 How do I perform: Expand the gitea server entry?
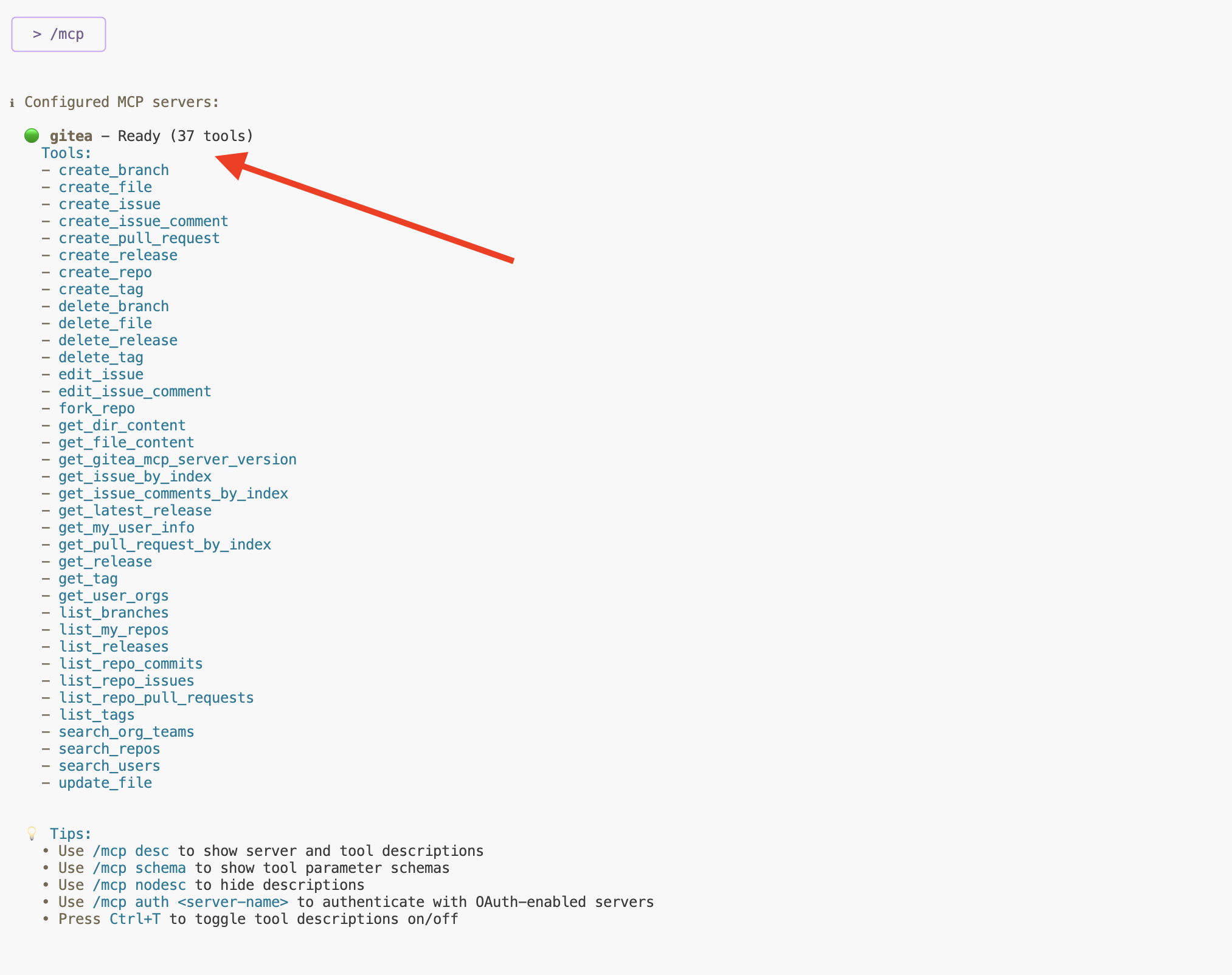(x=71, y=136)
